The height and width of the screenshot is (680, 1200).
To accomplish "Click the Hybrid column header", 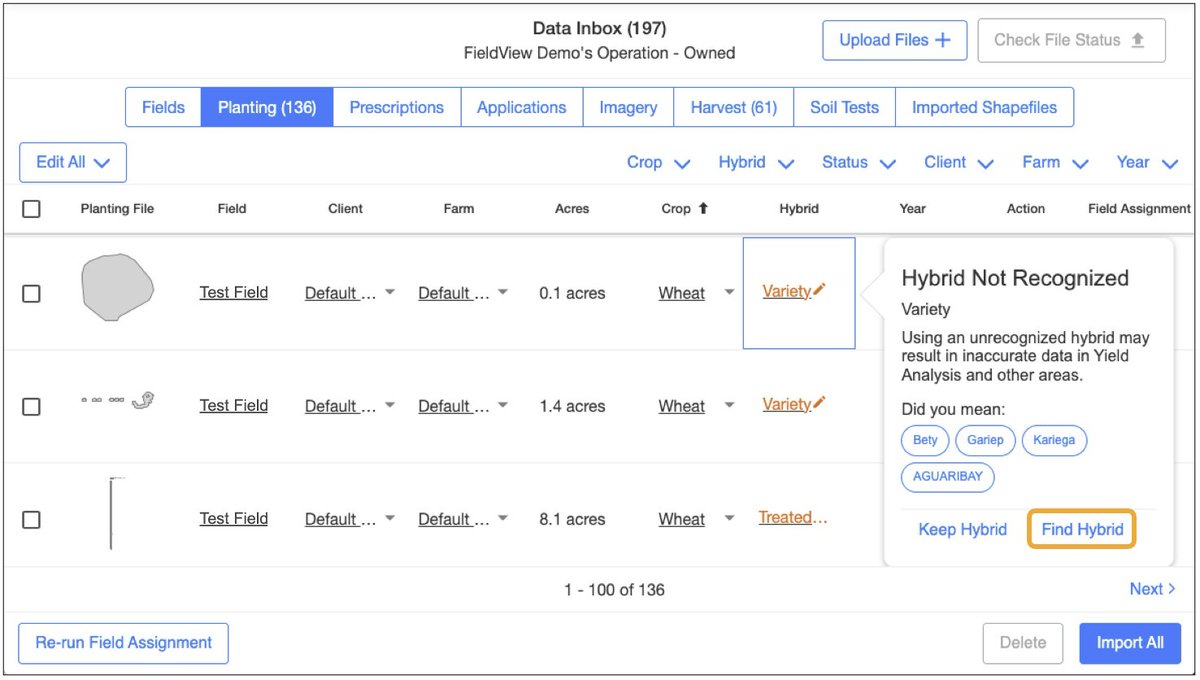I will pyautogui.click(x=798, y=208).
